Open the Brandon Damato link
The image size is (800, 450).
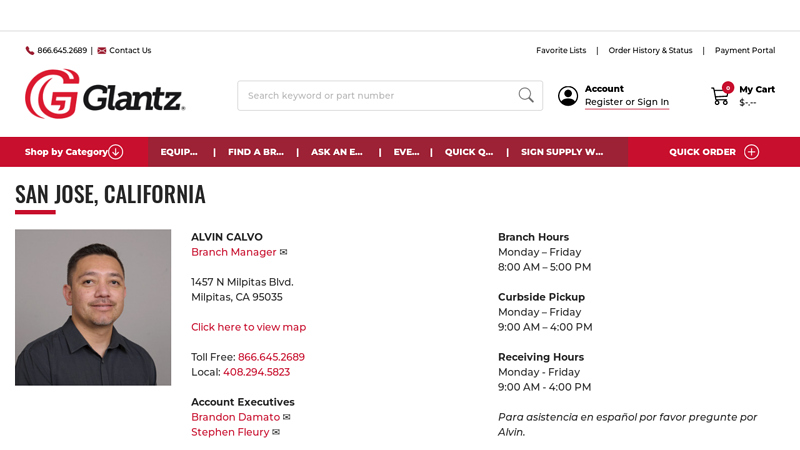(236, 417)
